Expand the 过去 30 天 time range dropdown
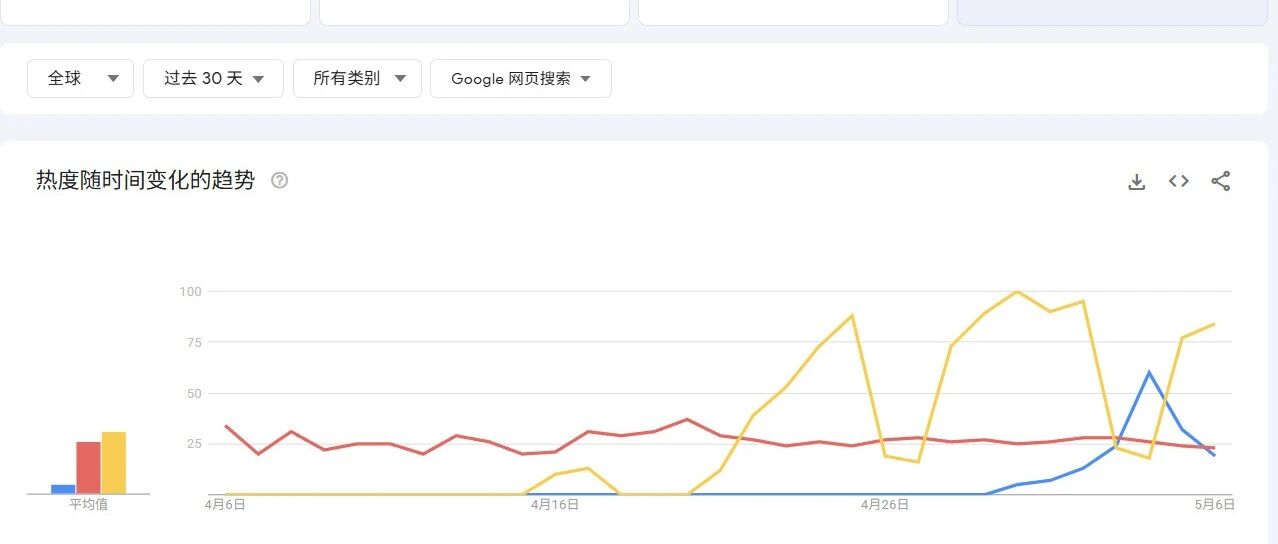This screenshot has height=544, width=1278. (x=213, y=78)
